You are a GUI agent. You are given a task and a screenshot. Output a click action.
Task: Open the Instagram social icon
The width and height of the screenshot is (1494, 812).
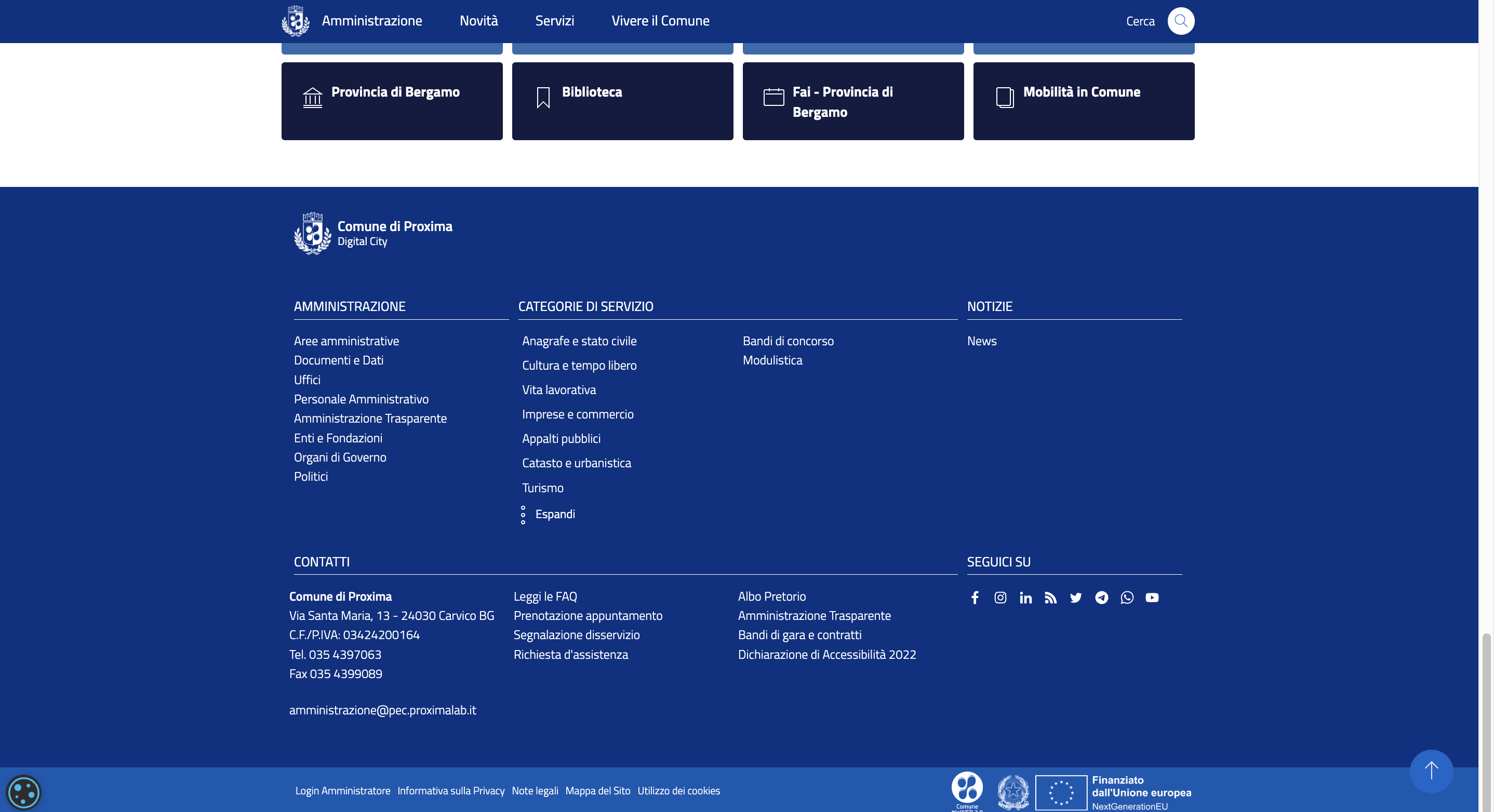pos(1001,598)
